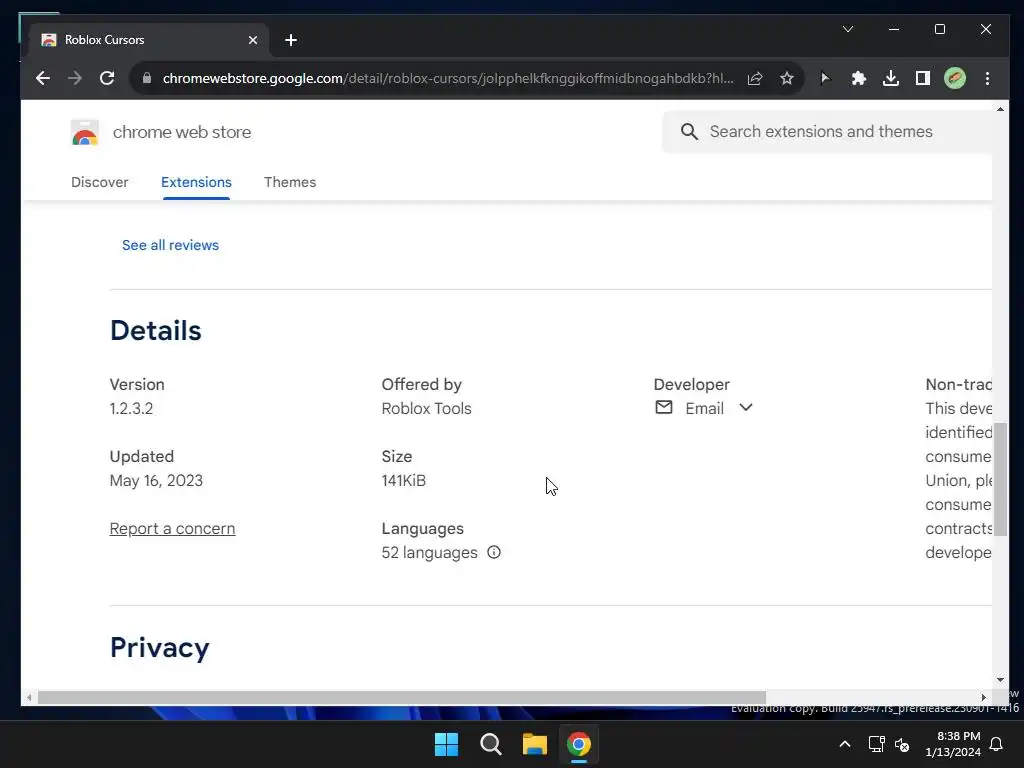1024x768 pixels.
Task: Close the Roblox Cursors tab
Action: [x=253, y=40]
